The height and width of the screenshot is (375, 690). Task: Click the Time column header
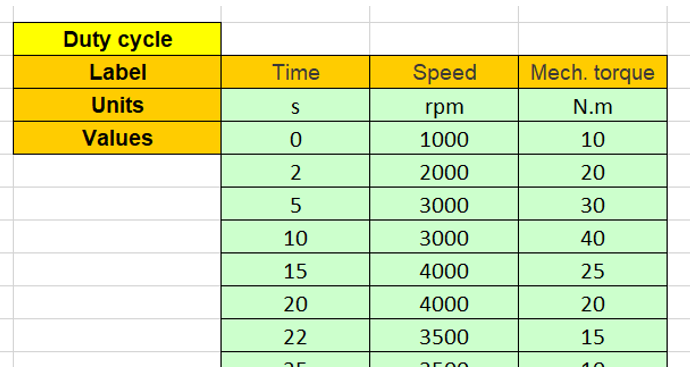click(295, 72)
